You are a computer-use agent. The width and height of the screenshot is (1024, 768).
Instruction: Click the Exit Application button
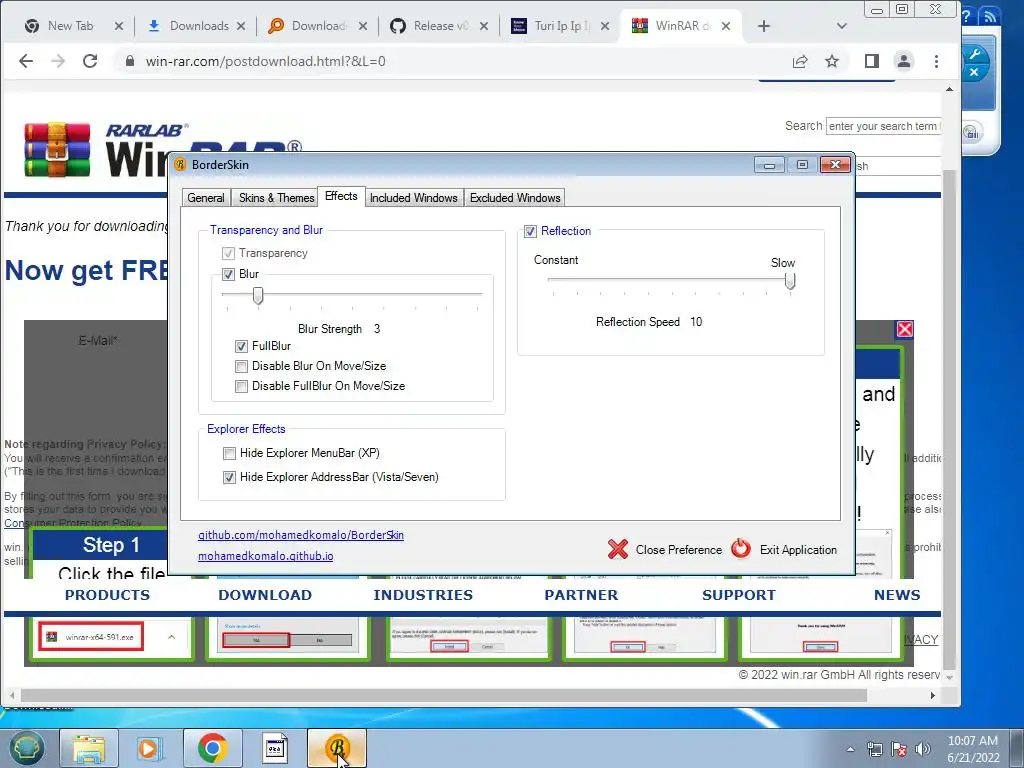tap(784, 550)
